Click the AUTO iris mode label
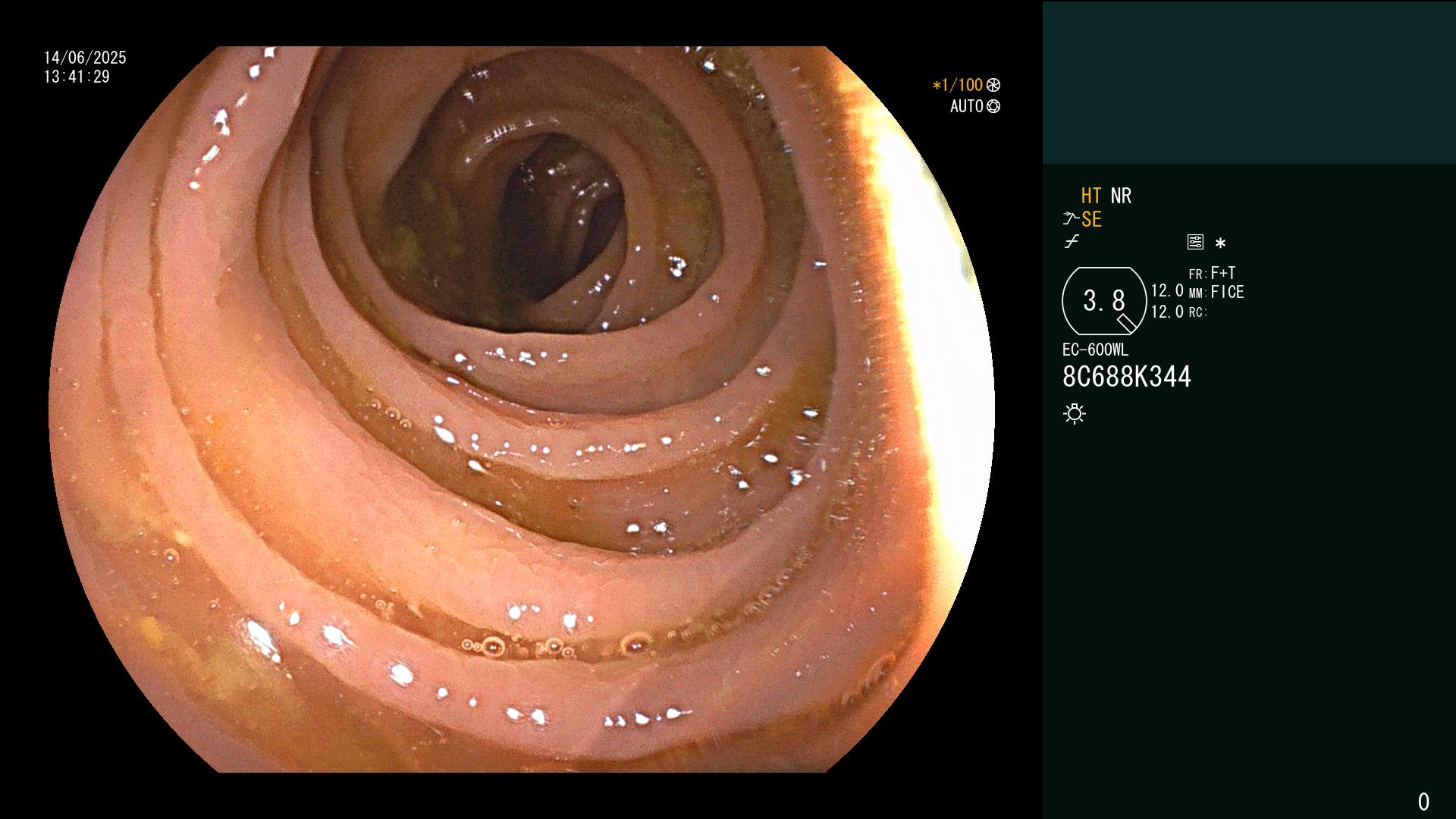 (x=967, y=106)
